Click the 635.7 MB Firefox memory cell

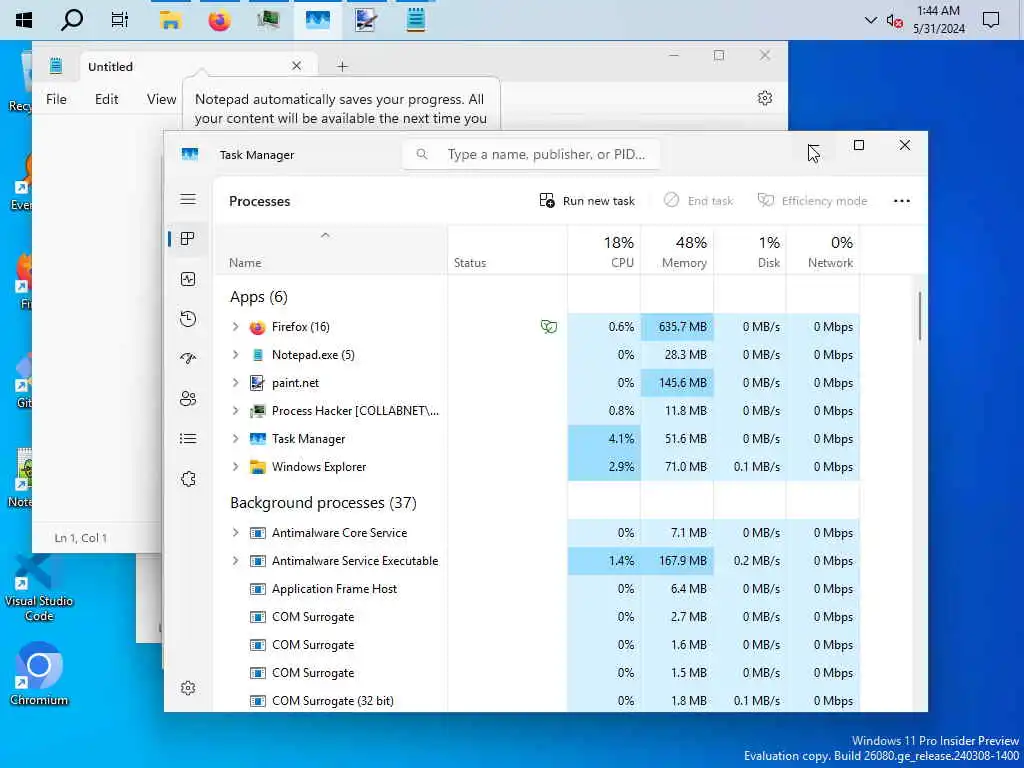[677, 327]
